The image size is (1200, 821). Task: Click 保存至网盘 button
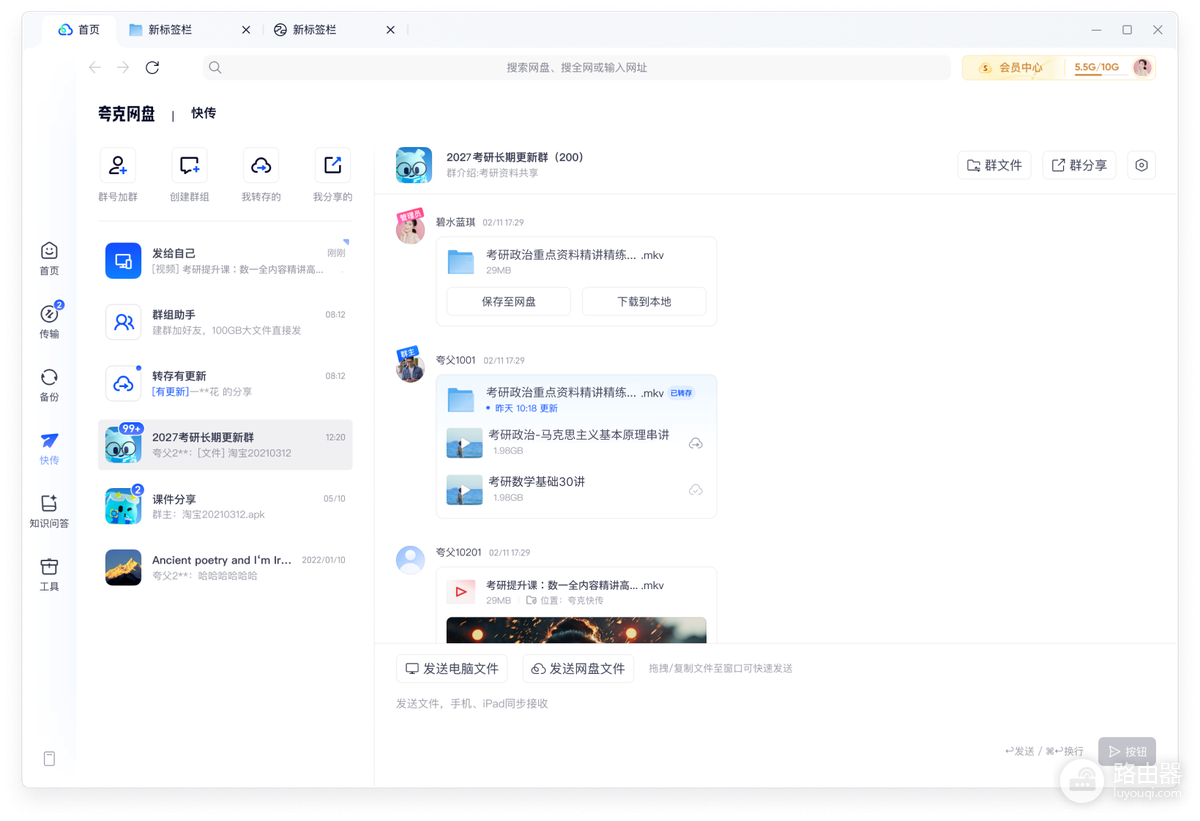click(x=509, y=301)
